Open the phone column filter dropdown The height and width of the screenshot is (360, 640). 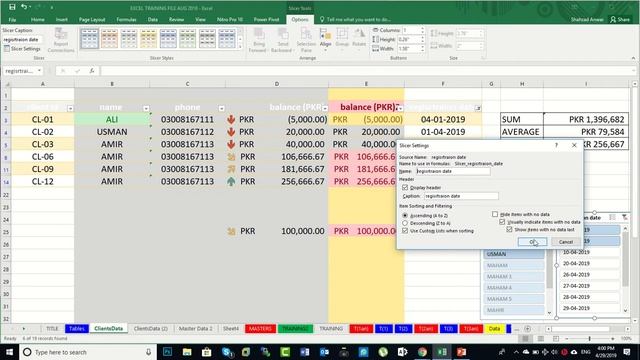(221, 108)
